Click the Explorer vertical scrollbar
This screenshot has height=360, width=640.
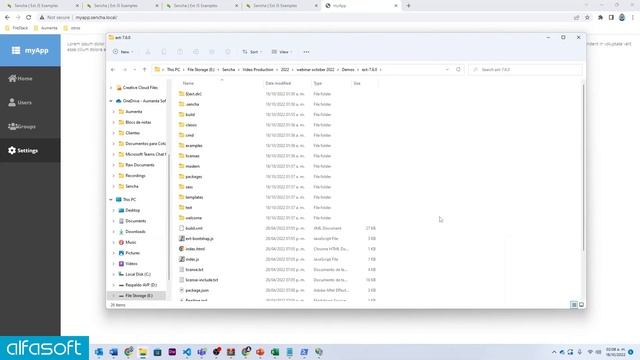pyautogui.click(x=583, y=167)
